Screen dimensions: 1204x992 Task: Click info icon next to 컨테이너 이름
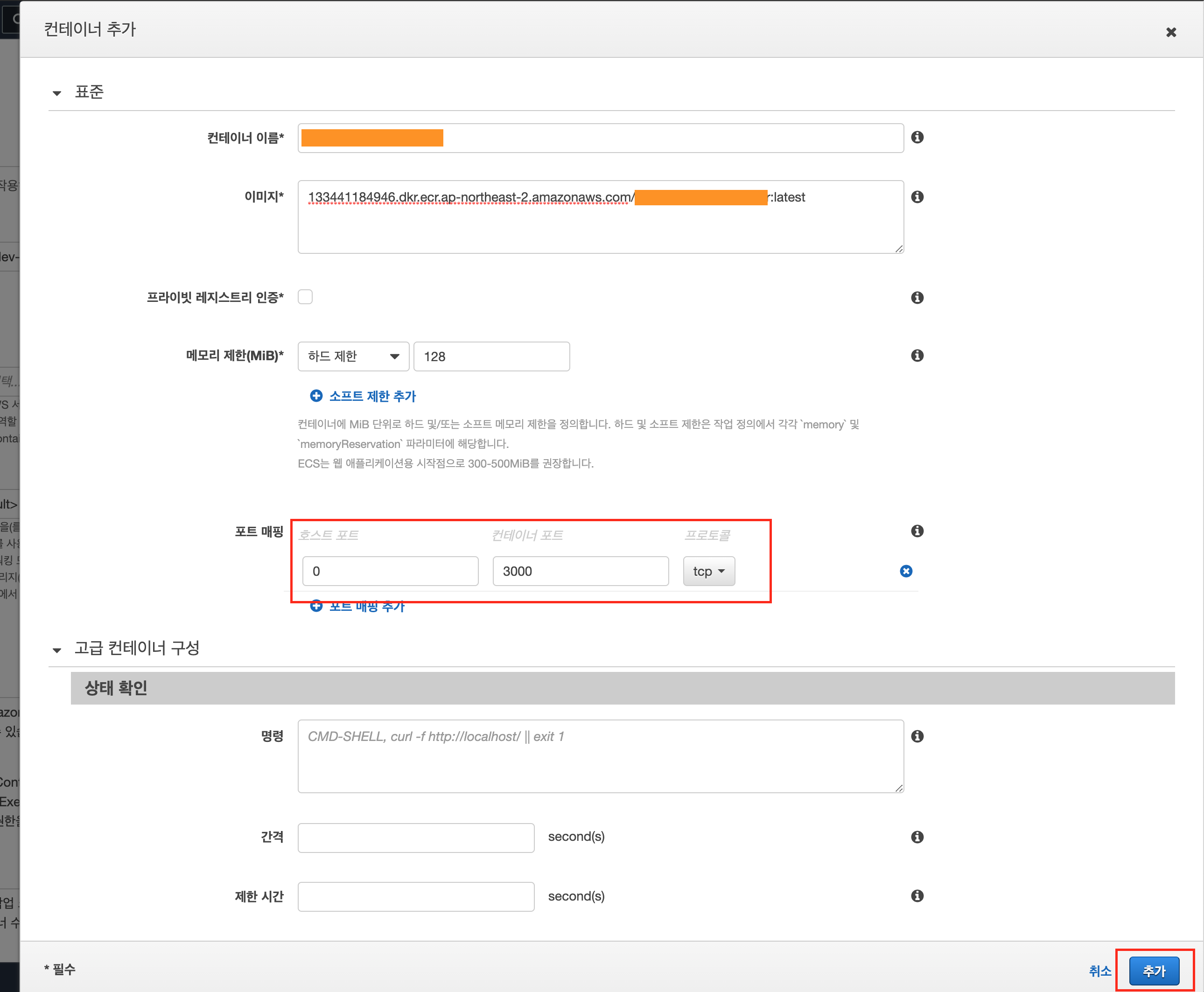[917, 137]
